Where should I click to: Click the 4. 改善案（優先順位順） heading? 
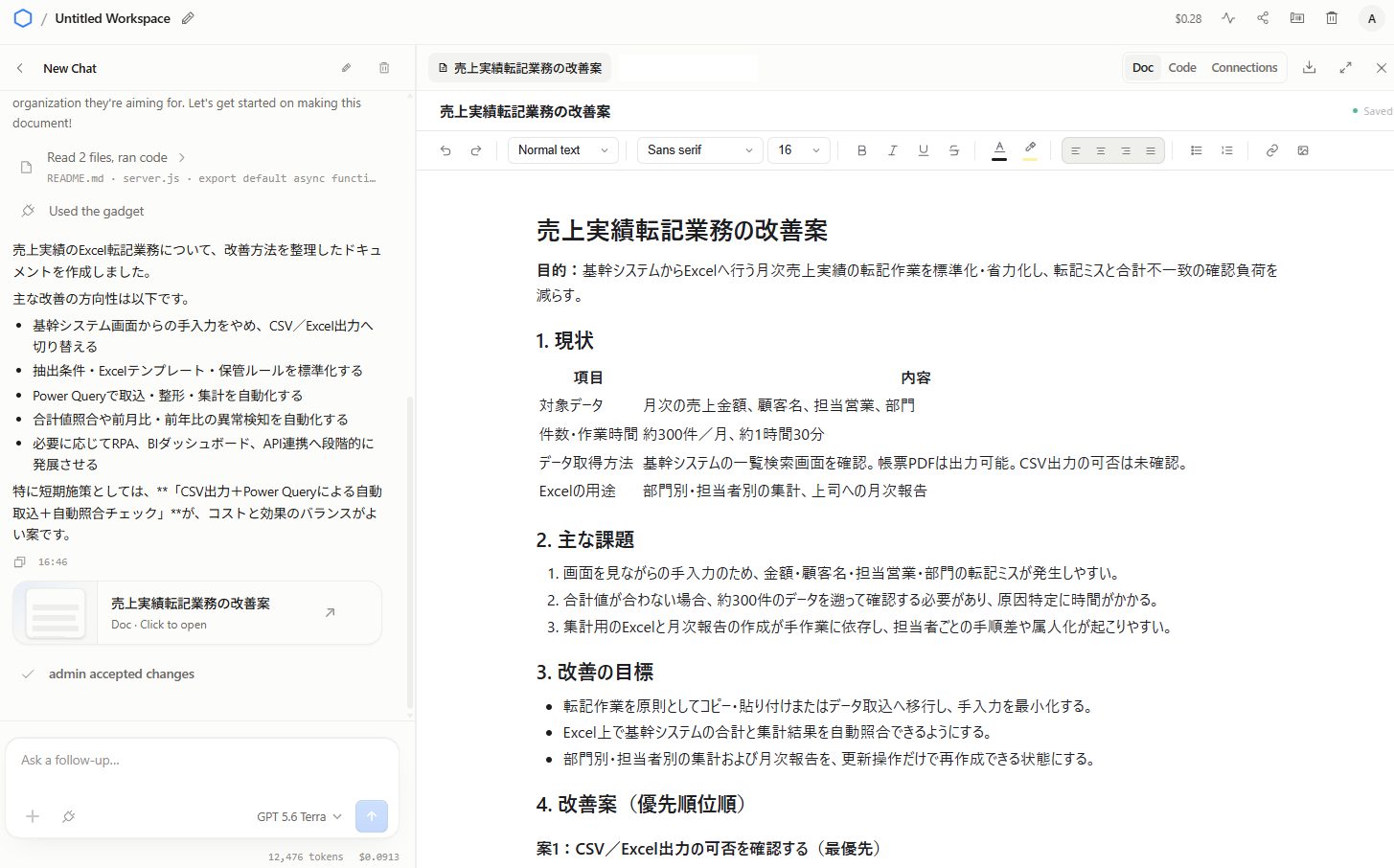[642, 805]
